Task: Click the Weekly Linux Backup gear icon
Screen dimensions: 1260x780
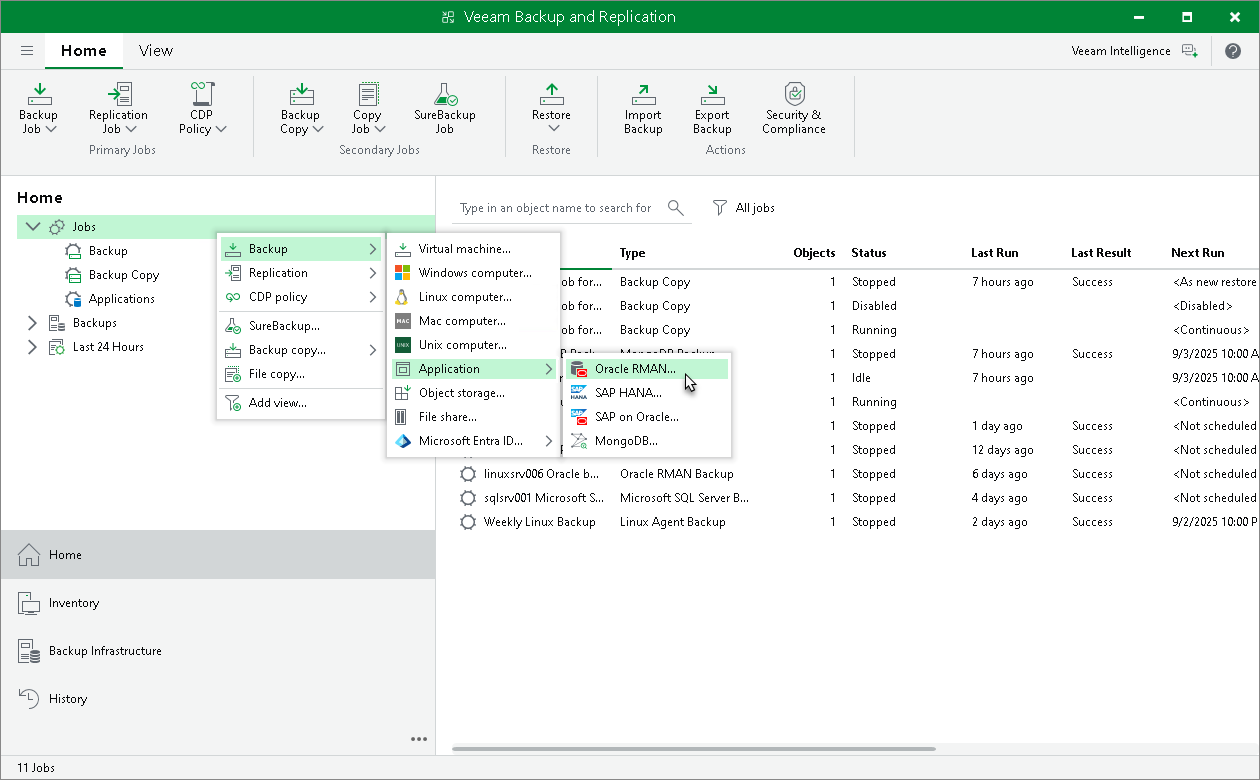Action: (467, 522)
